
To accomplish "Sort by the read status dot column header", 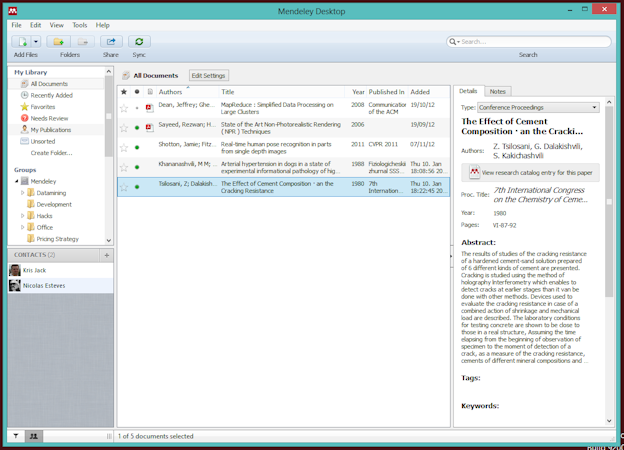I will [137, 92].
